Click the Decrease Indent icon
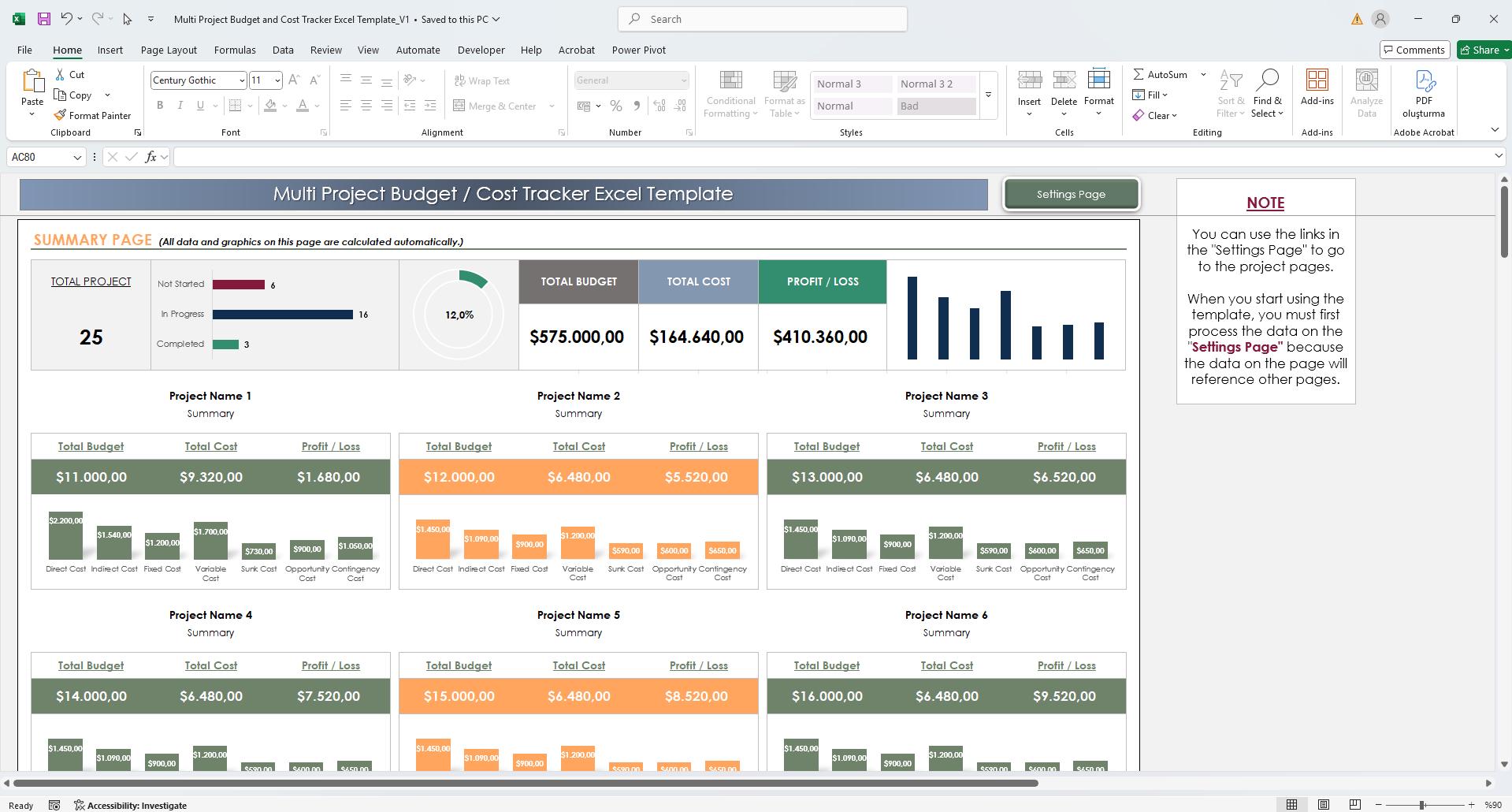 [x=410, y=106]
